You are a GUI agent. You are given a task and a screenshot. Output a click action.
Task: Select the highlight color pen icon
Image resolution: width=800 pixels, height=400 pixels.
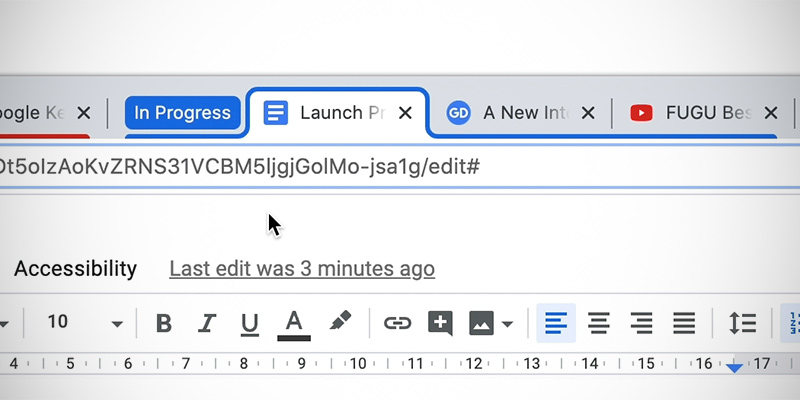click(x=340, y=323)
